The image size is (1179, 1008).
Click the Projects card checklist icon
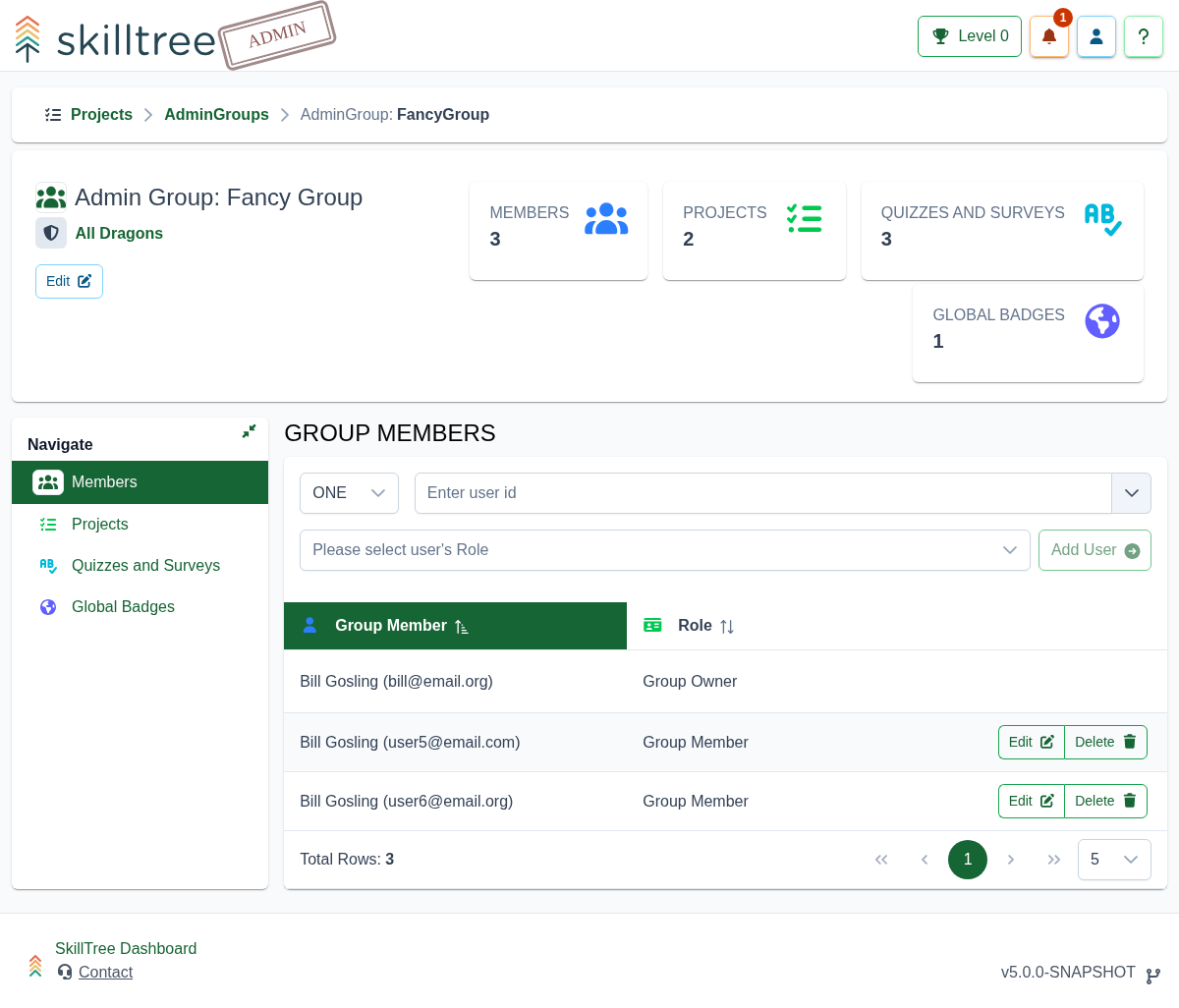[805, 218]
